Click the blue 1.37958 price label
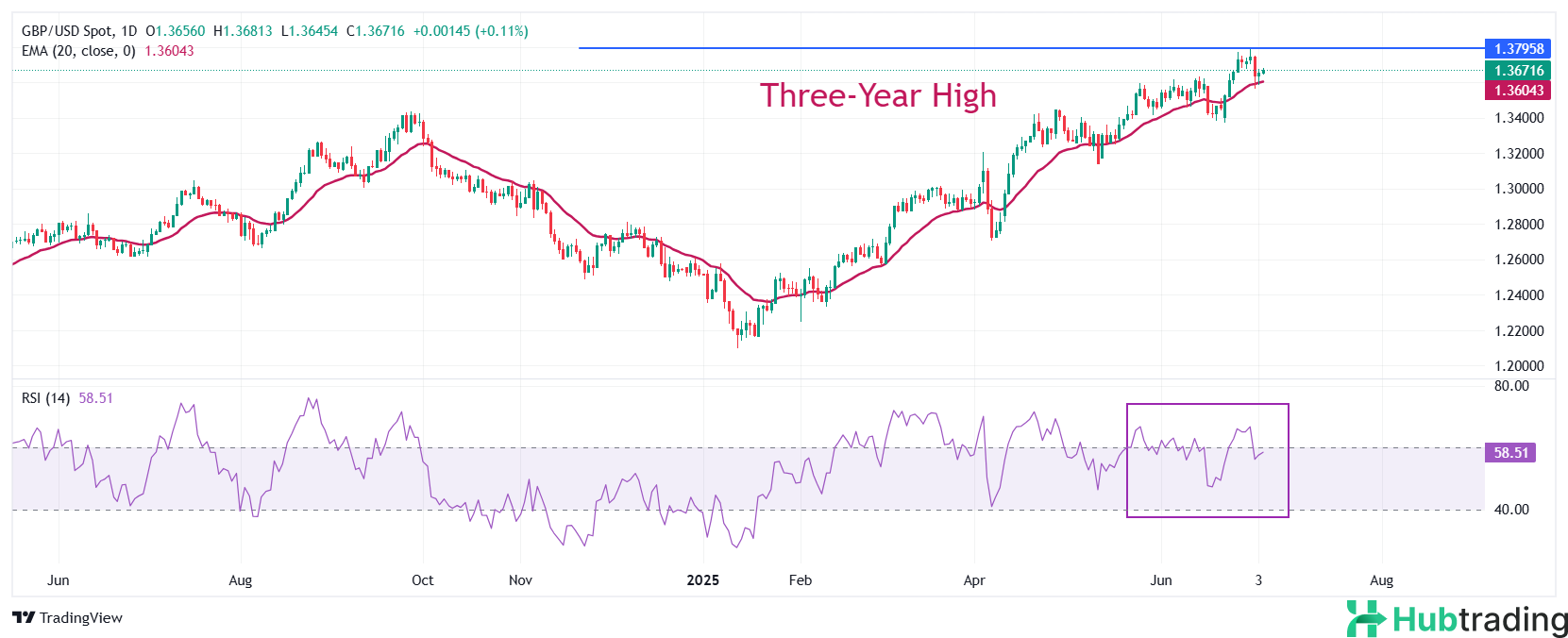 [x=1518, y=48]
